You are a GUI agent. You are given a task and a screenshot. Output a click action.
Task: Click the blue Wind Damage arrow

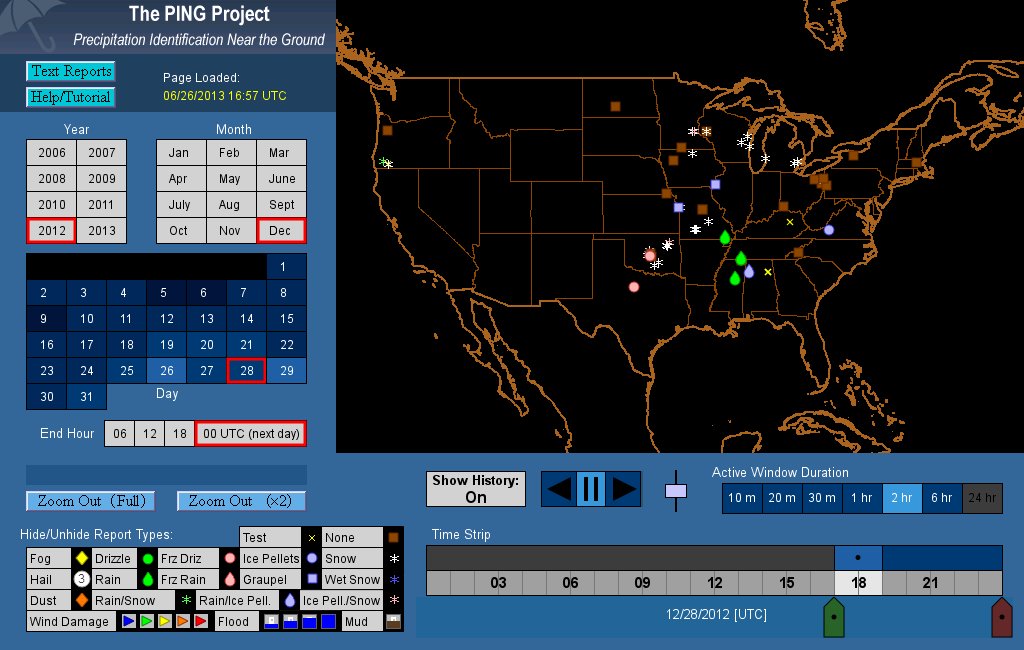click(129, 622)
